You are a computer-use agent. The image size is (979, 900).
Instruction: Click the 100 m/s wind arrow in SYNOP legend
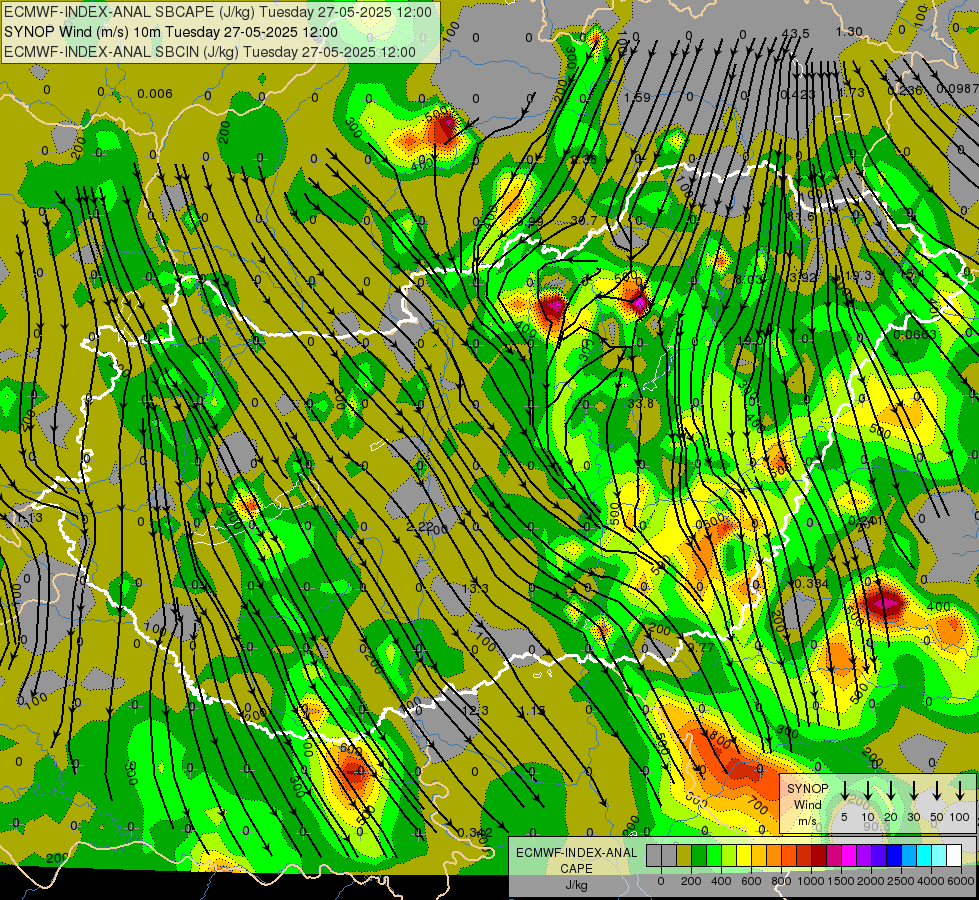960,790
